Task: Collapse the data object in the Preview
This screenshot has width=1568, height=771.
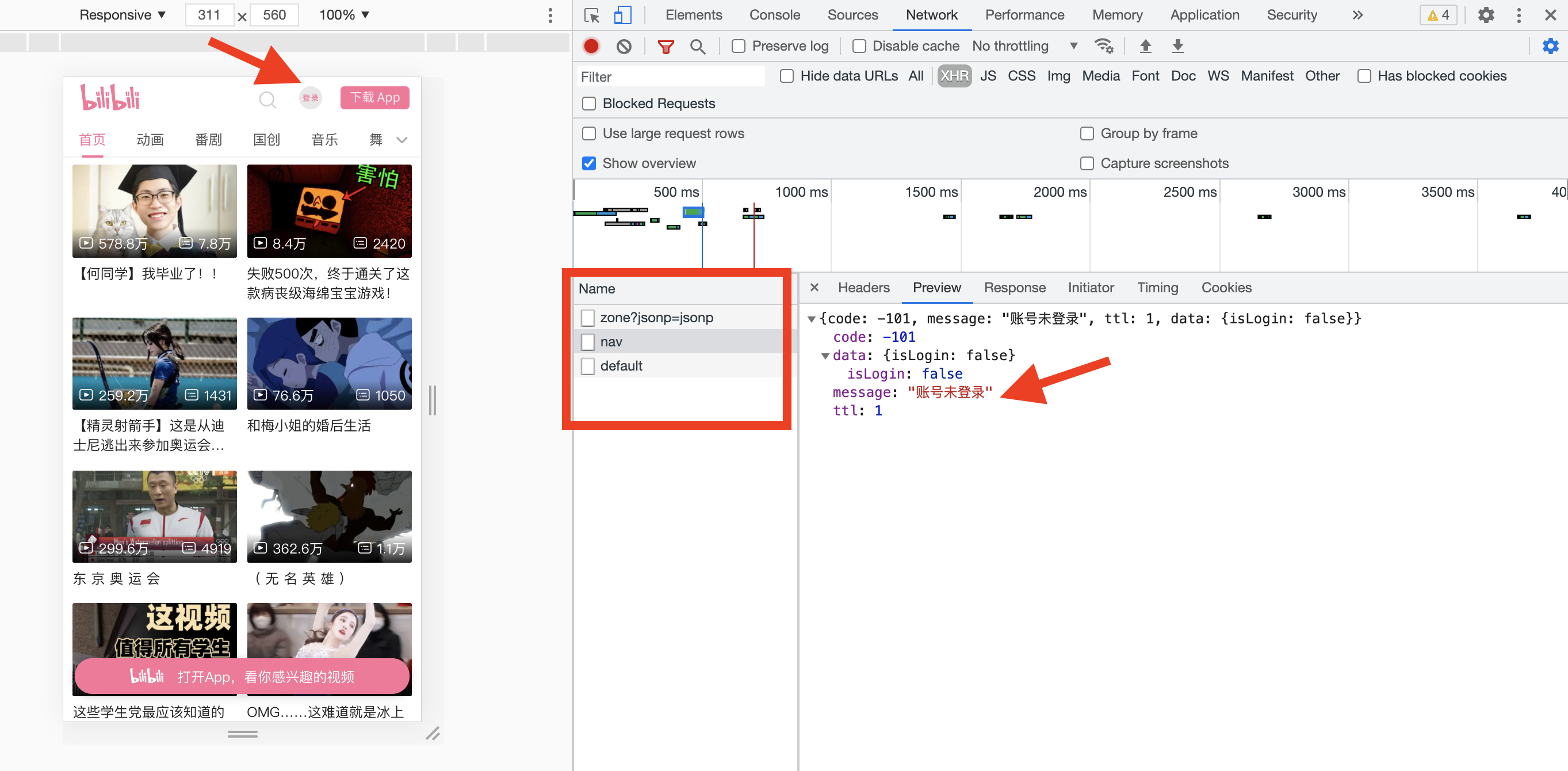Action: pyautogui.click(x=825, y=356)
